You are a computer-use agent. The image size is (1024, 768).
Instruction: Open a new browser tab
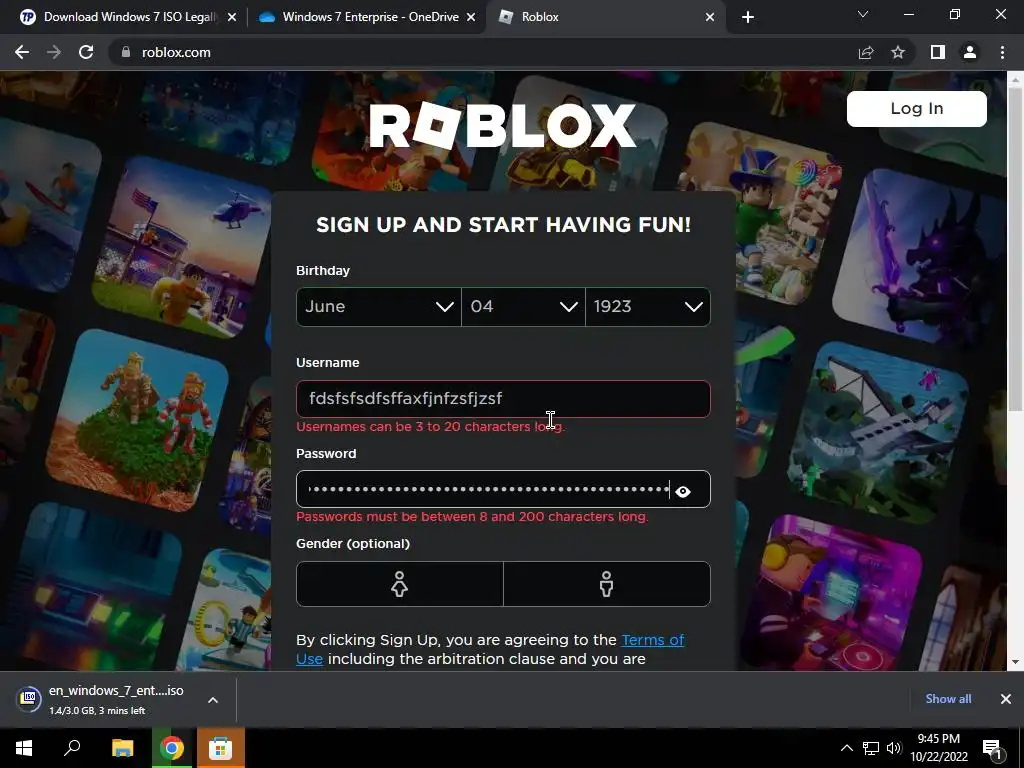coord(748,17)
